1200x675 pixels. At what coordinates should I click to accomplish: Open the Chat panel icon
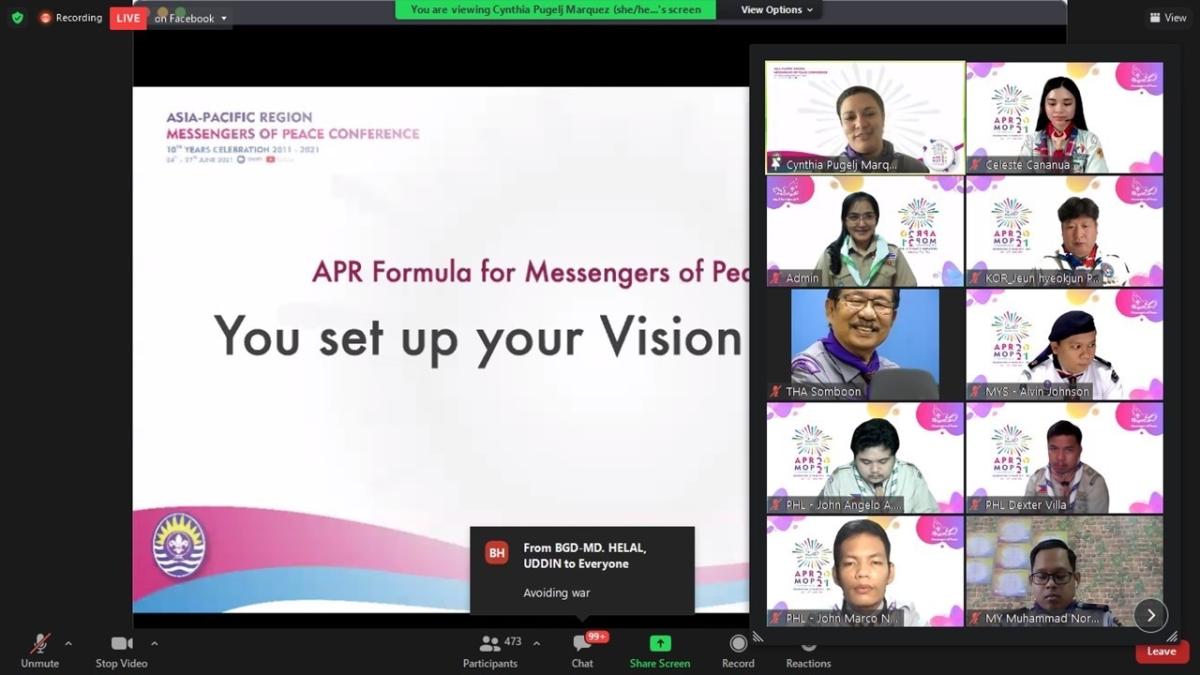click(x=582, y=644)
